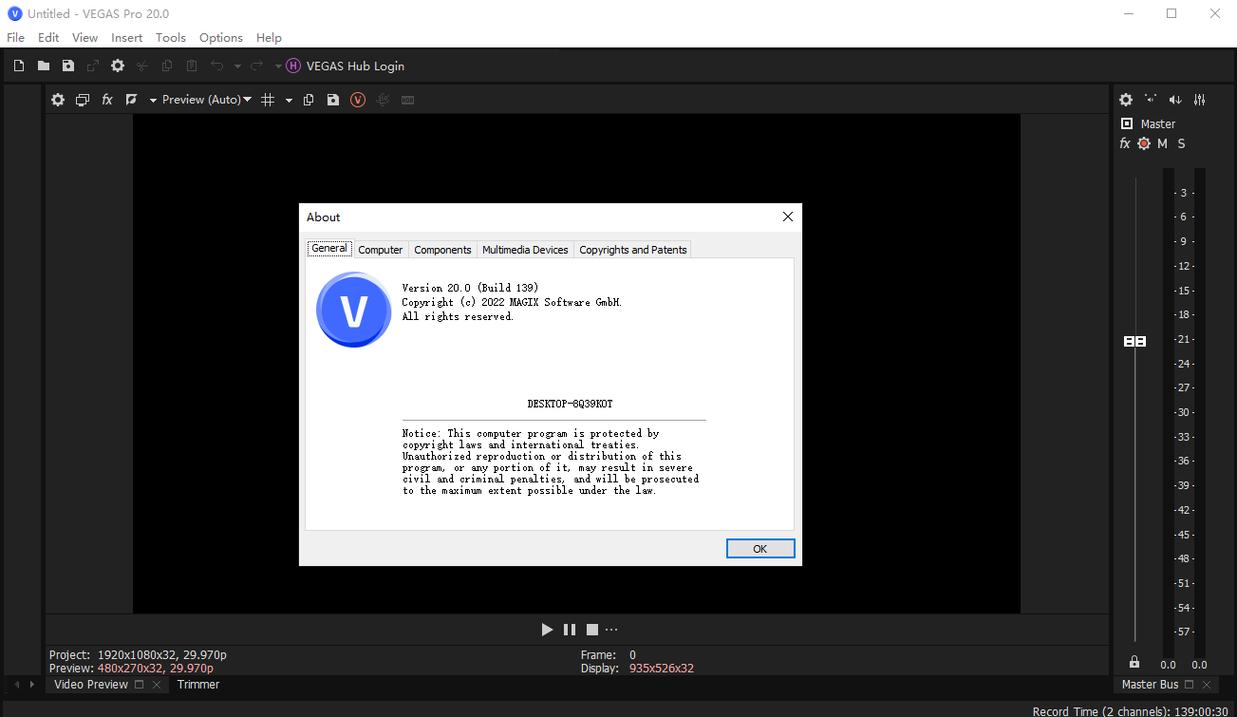Click the Split Screen View icon
Screen dimensions: 1237x717
click(131, 100)
